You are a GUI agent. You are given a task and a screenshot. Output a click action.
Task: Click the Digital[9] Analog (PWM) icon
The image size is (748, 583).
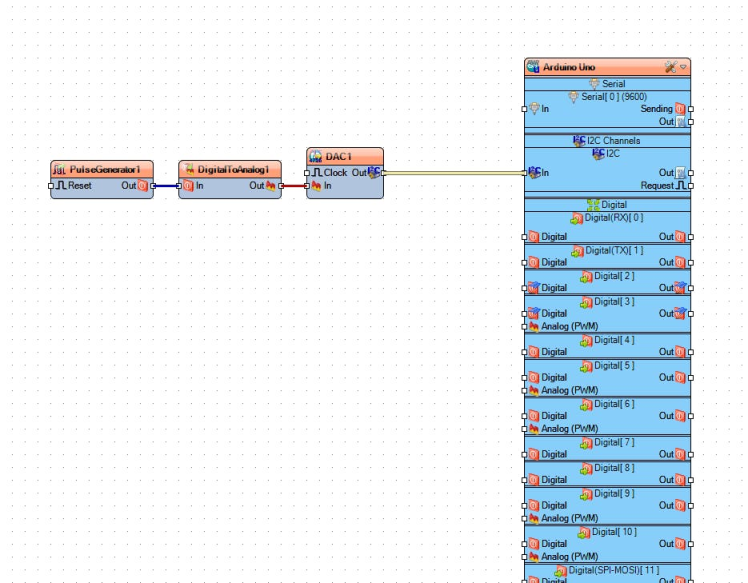(x=534, y=518)
